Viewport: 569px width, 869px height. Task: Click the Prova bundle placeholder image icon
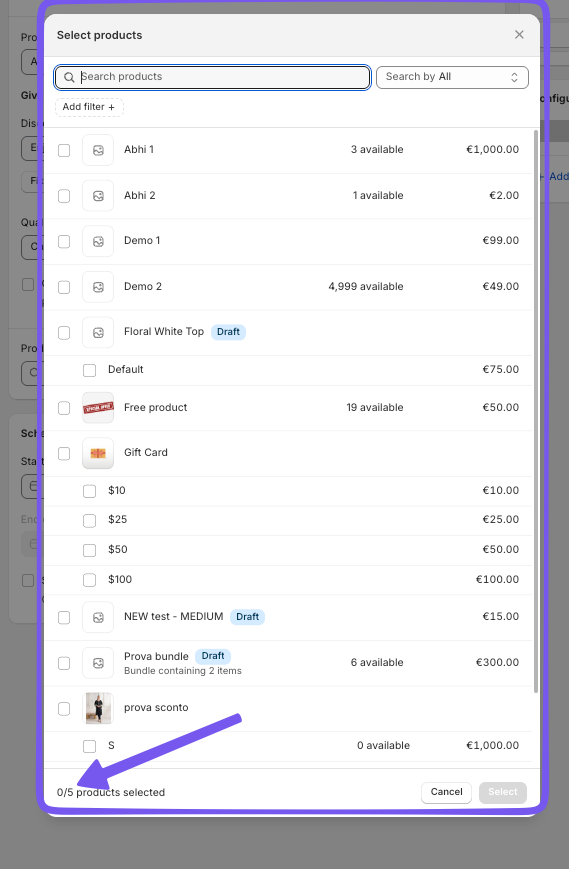click(x=98, y=663)
